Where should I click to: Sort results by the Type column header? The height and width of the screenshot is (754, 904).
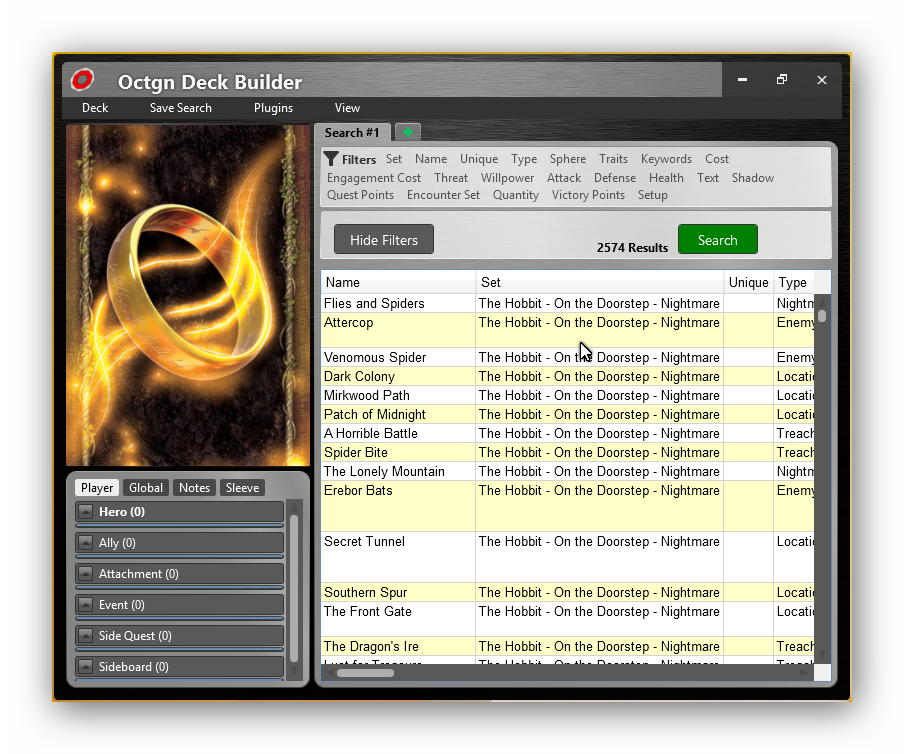(794, 282)
